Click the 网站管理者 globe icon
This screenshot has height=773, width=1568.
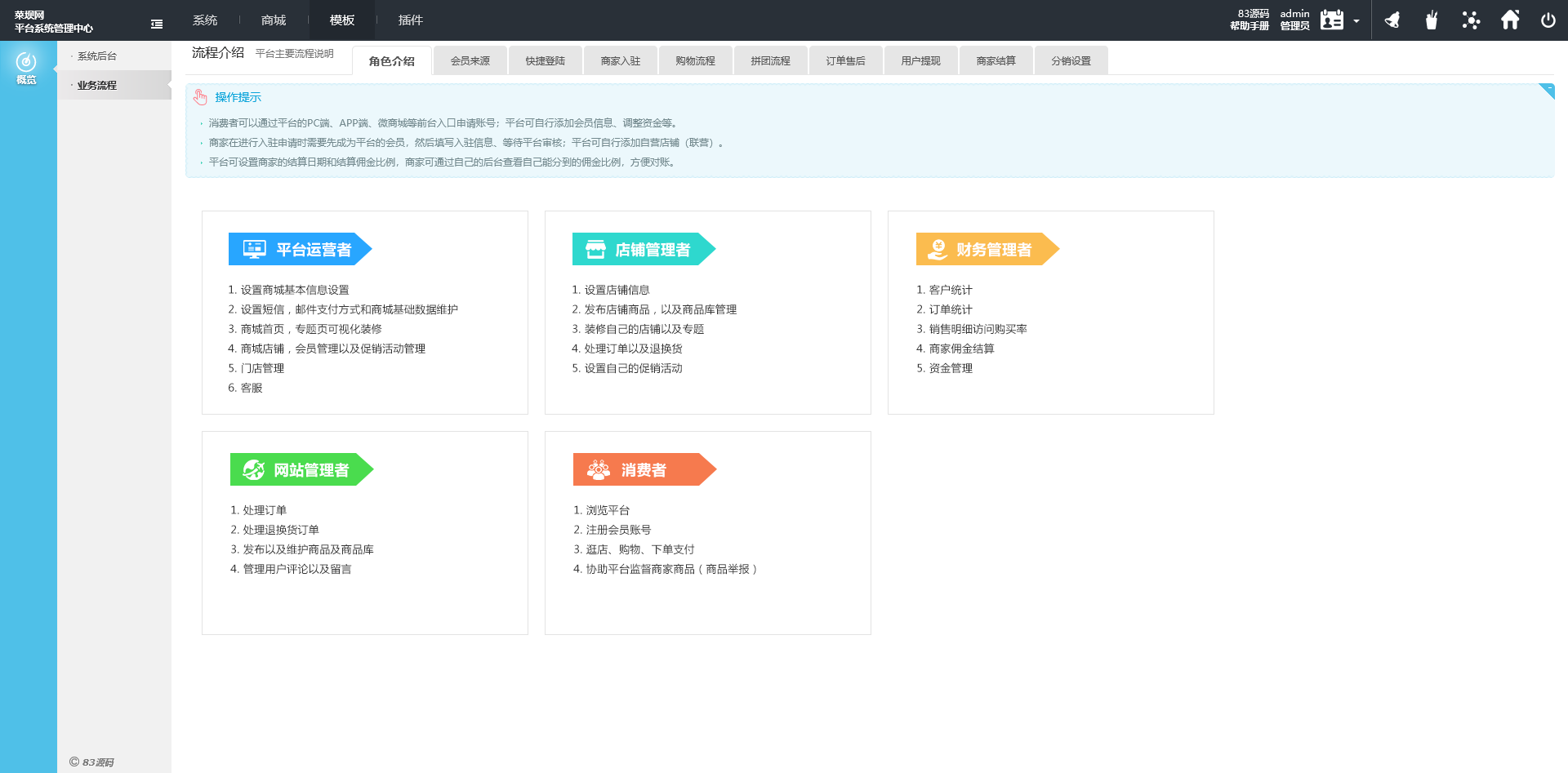tap(254, 469)
